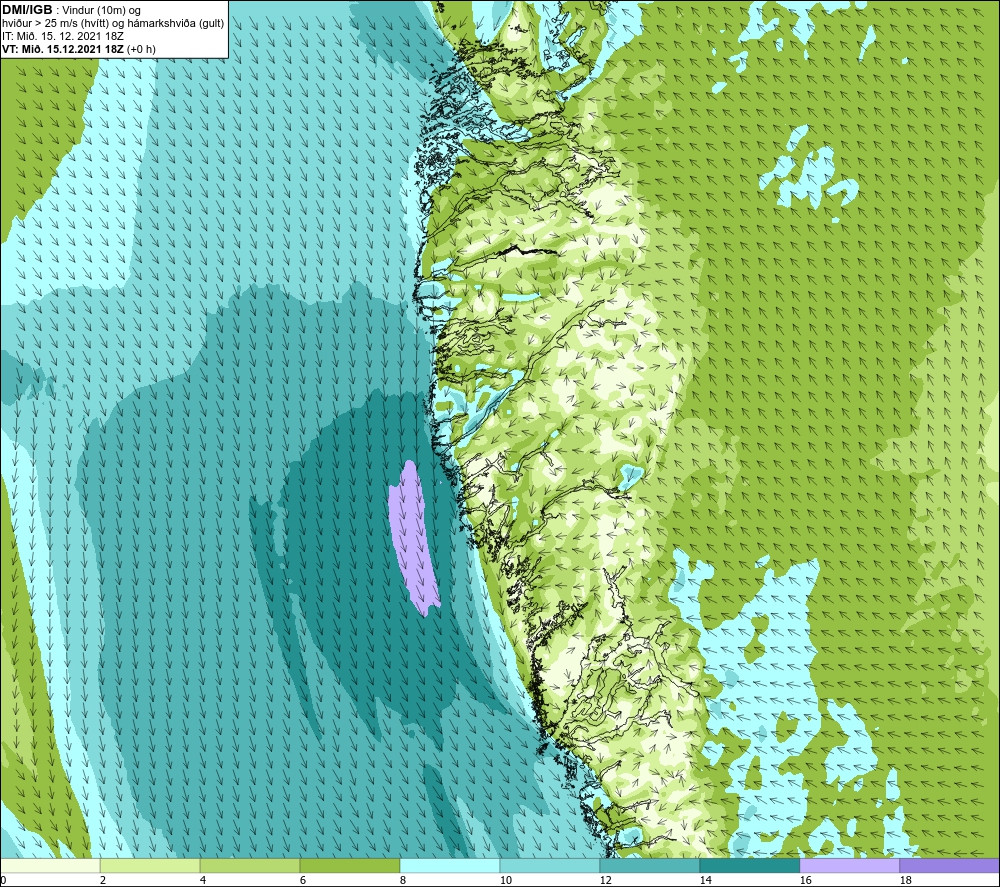The width and height of the screenshot is (1000, 887).
Task: Click the 2–4 m/s light green legend swatch
Action: [x=150, y=865]
